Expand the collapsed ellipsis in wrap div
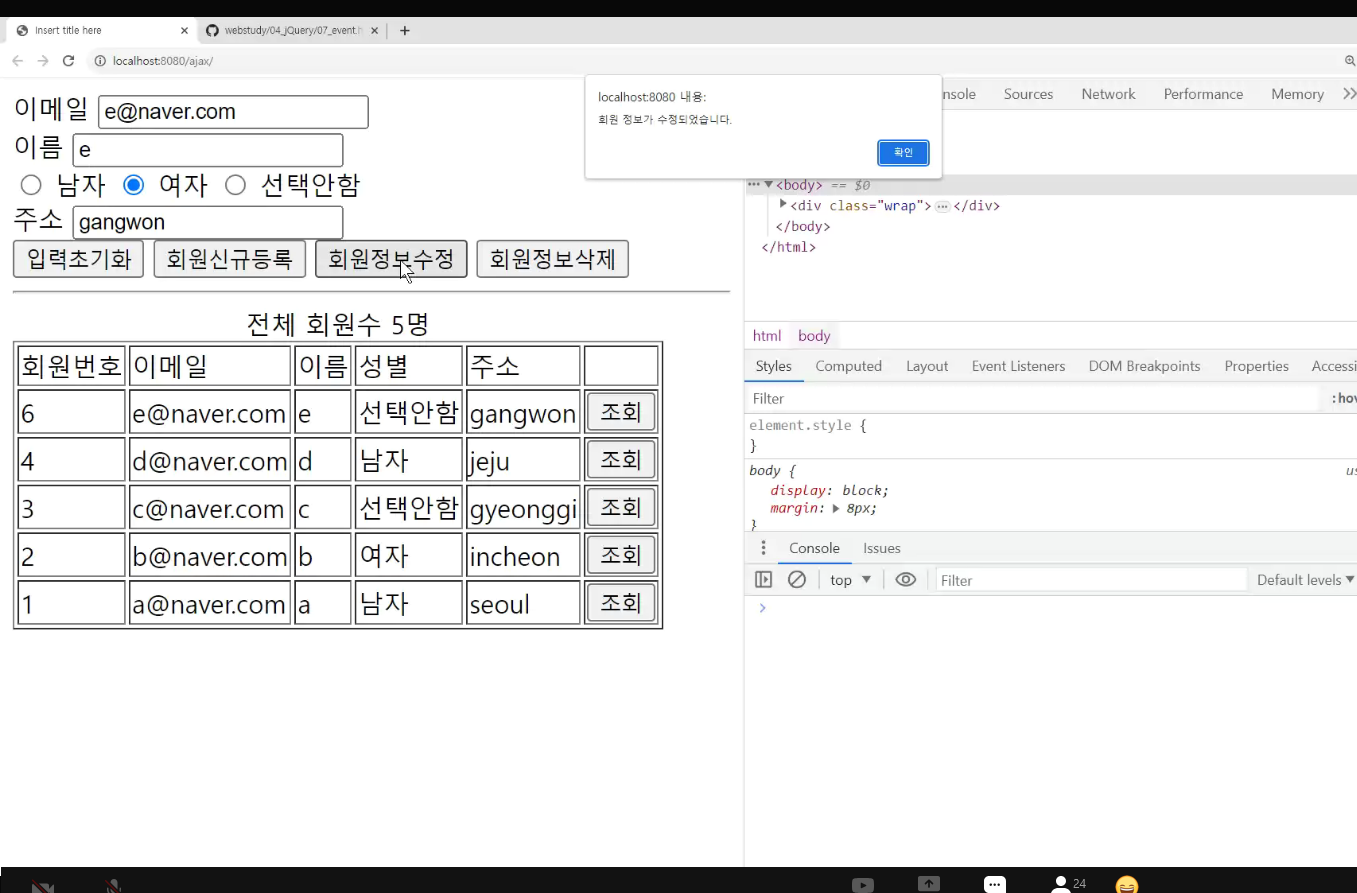 (942, 206)
